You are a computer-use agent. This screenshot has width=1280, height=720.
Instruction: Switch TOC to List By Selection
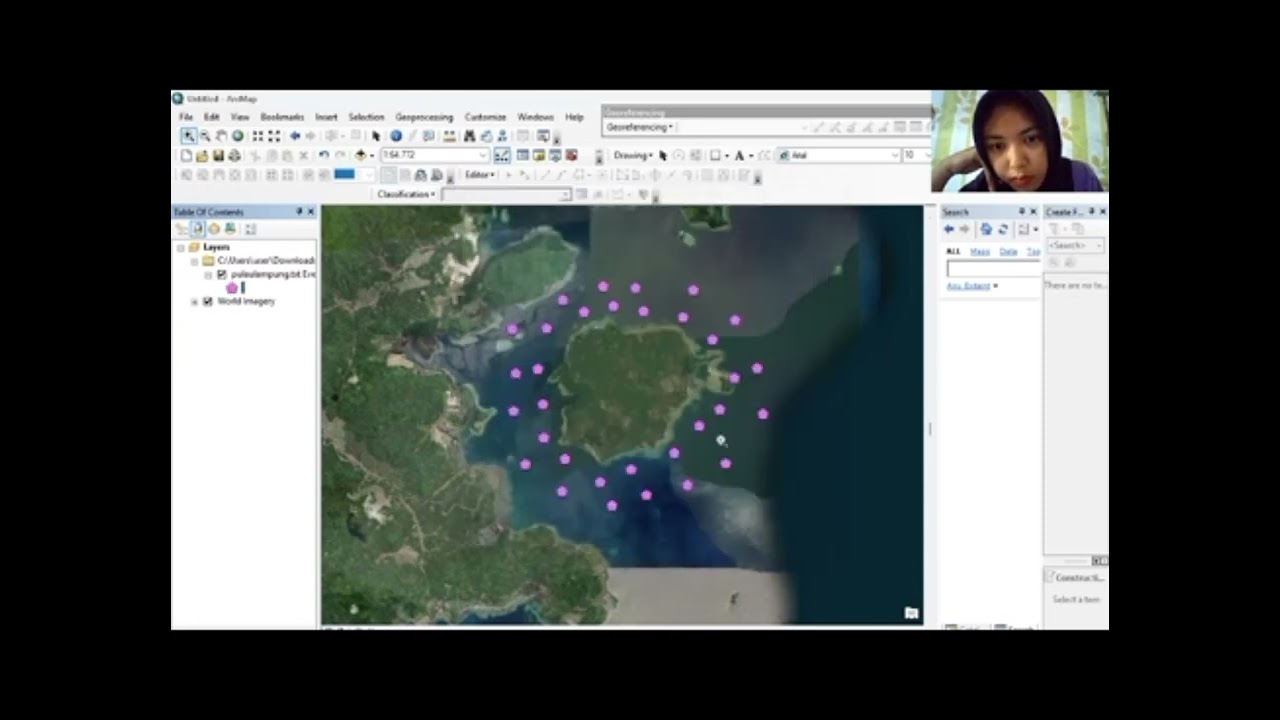tap(230, 229)
